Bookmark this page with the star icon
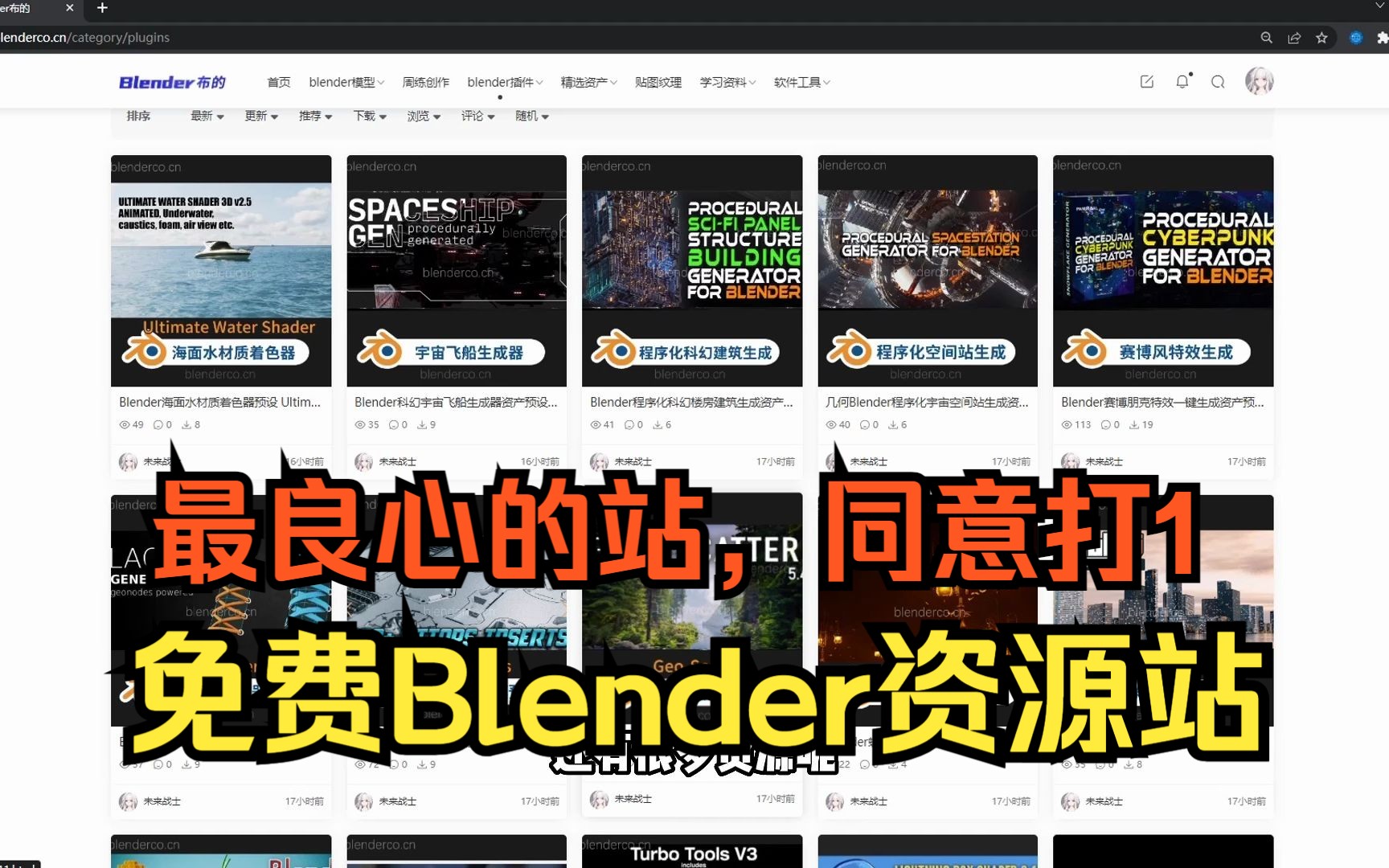 point(1321,38)
